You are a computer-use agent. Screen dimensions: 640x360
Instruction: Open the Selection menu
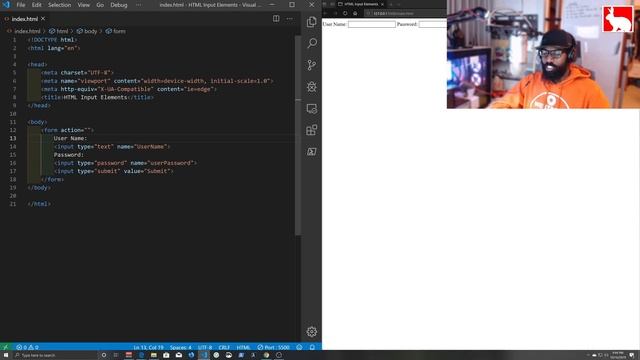(x=59, y=5)
